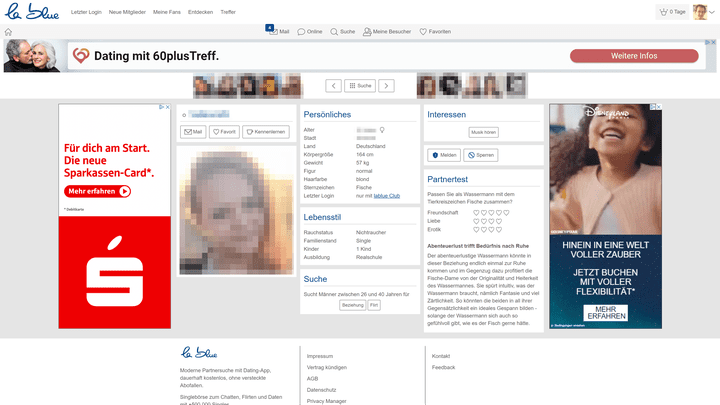
Task: Click Mehr Erfahren in Disneyland ad
Action: pyautogui.click(x=606, y=313)
